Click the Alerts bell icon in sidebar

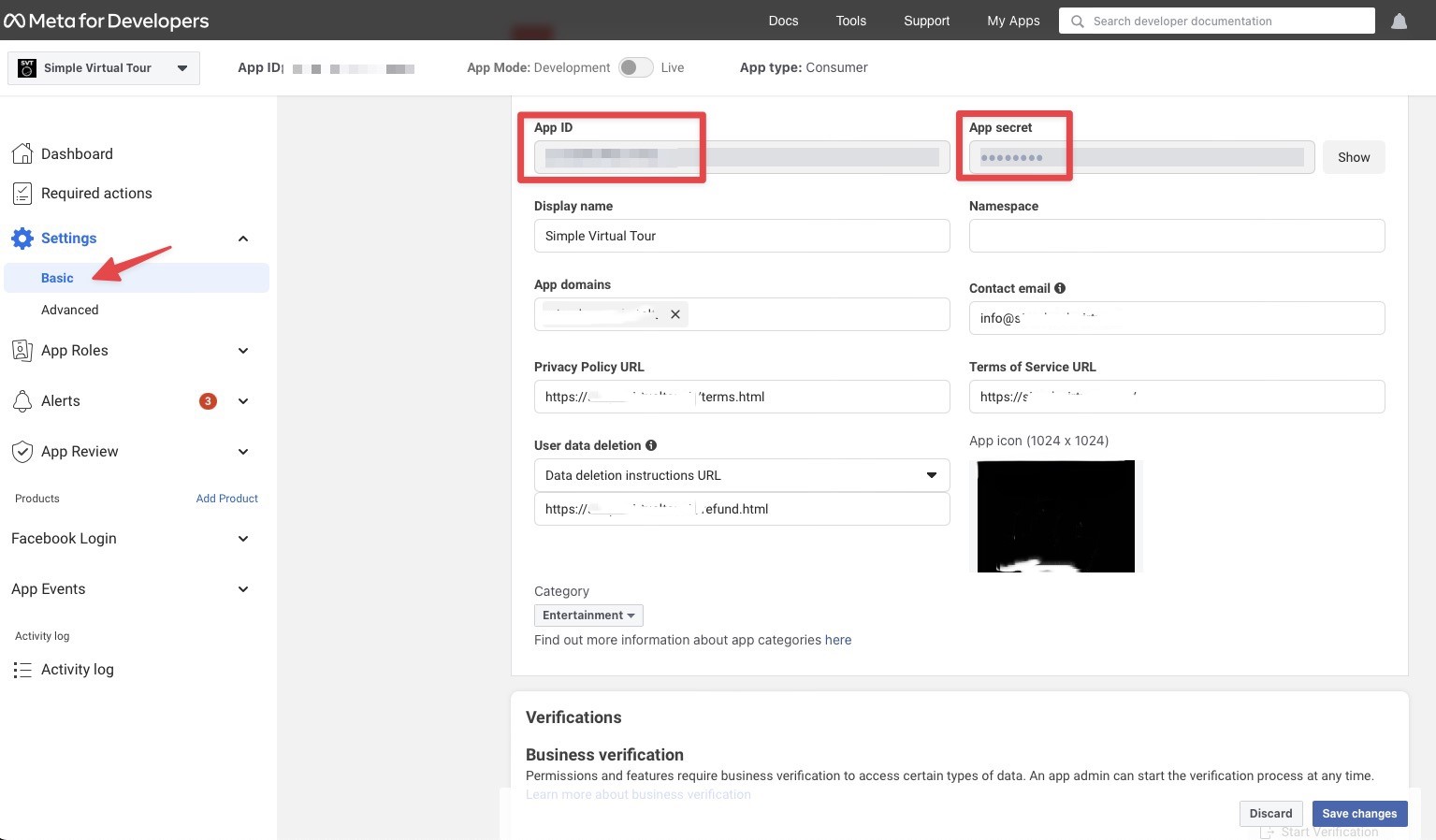point(22,400)
